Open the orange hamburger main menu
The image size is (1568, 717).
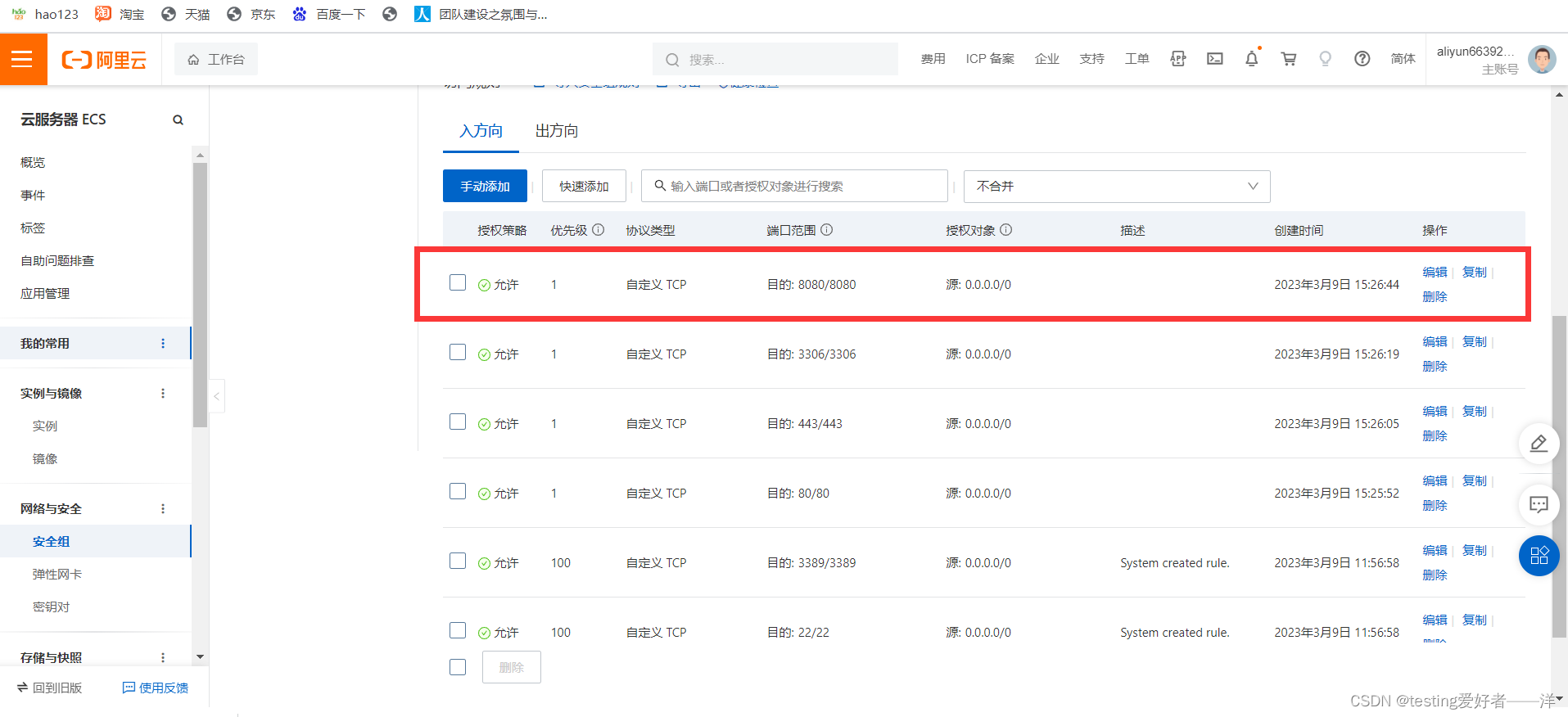coord(23,59)
